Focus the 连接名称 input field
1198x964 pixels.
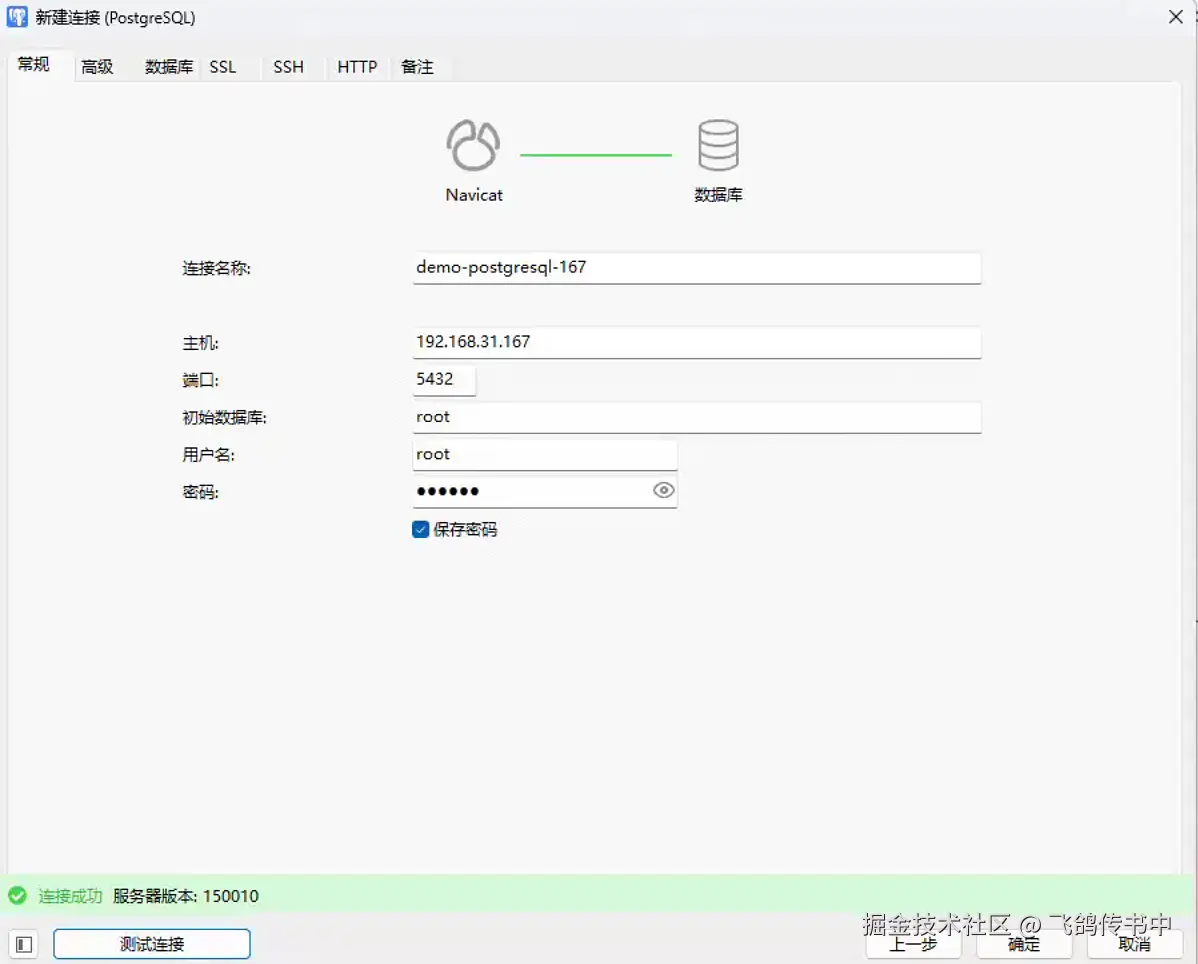click(697, 268)
